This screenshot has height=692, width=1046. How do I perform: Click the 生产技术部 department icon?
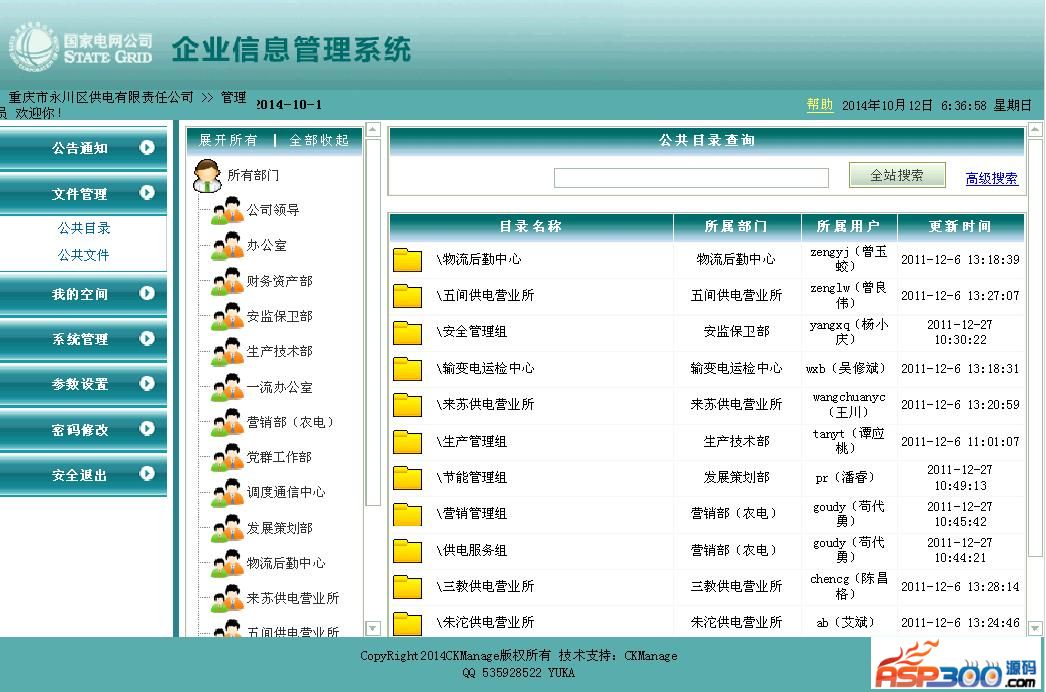point(227,352)
